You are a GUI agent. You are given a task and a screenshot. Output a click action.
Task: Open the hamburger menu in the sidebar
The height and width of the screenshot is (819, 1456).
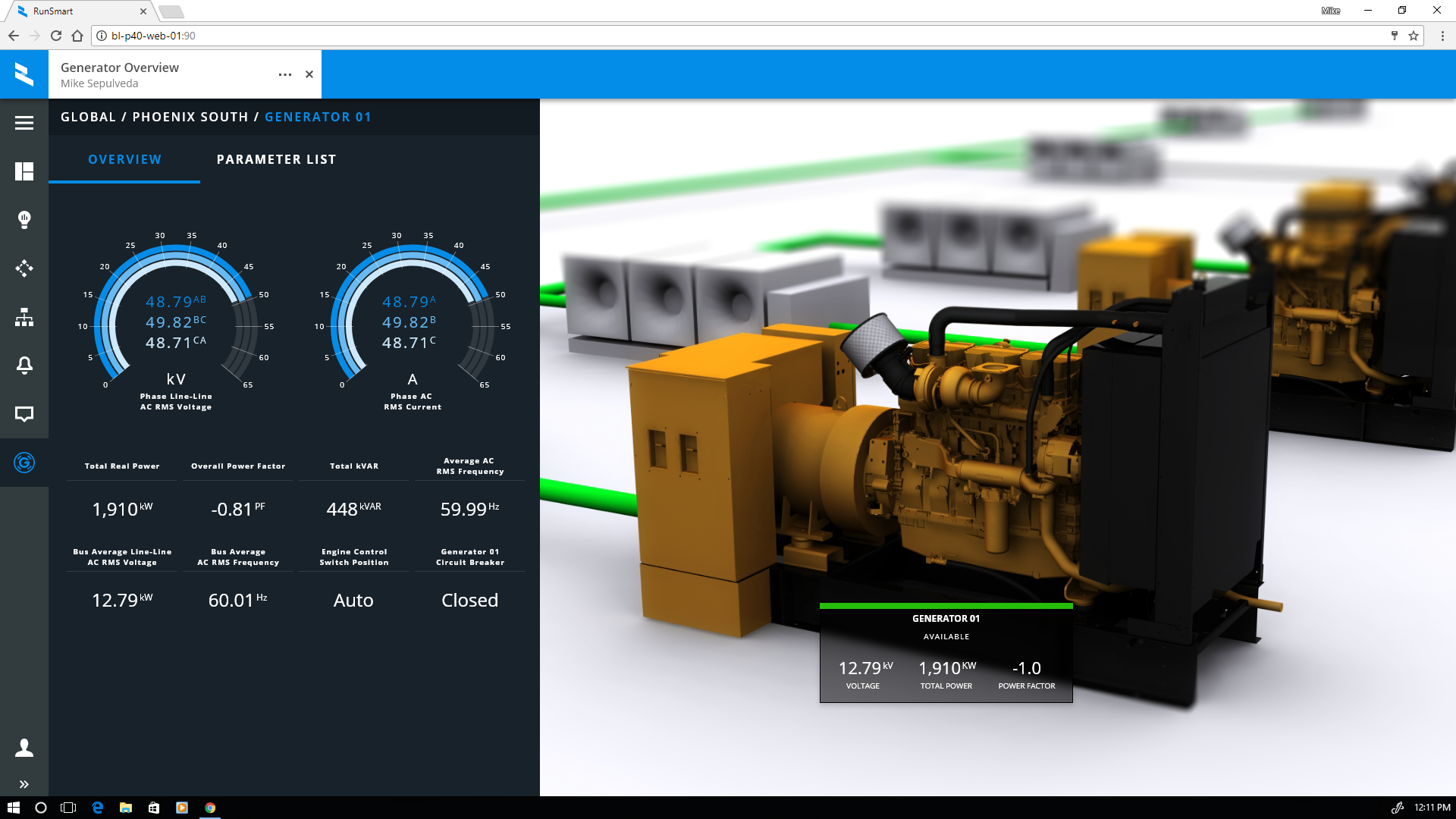tap(24, 123)
